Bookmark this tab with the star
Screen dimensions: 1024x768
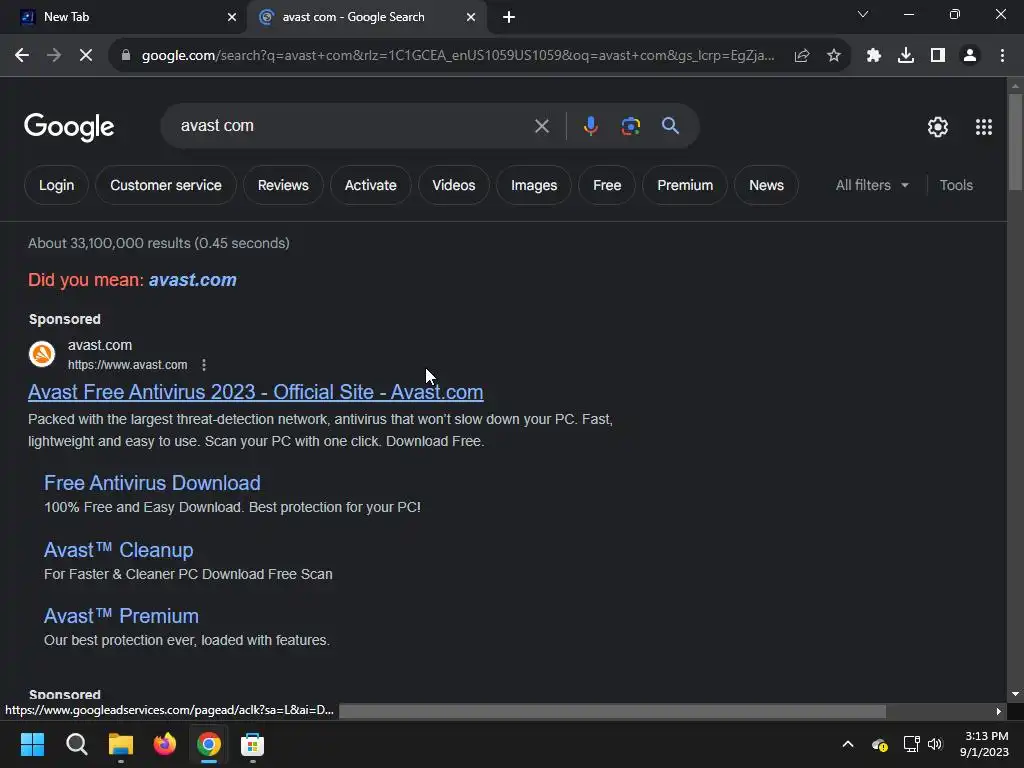click(x=834, y=56)
